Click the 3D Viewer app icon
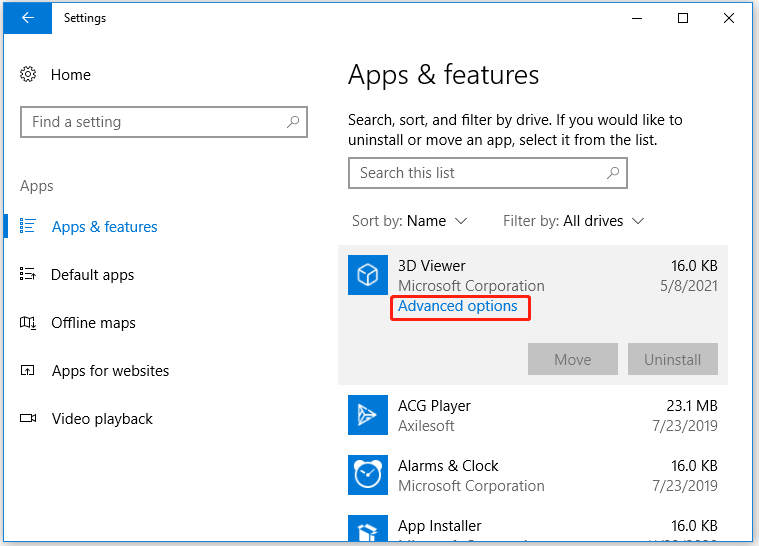The height and width of the screenshot is (546, 759). pos(367,275)
